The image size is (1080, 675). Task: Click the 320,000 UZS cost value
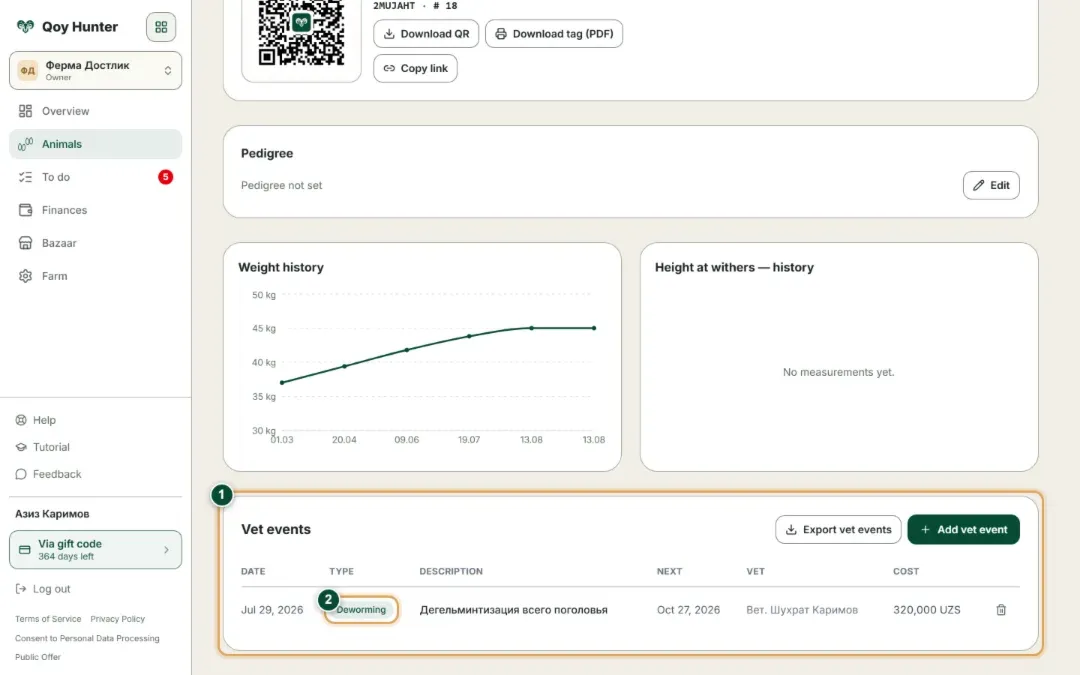926,610
